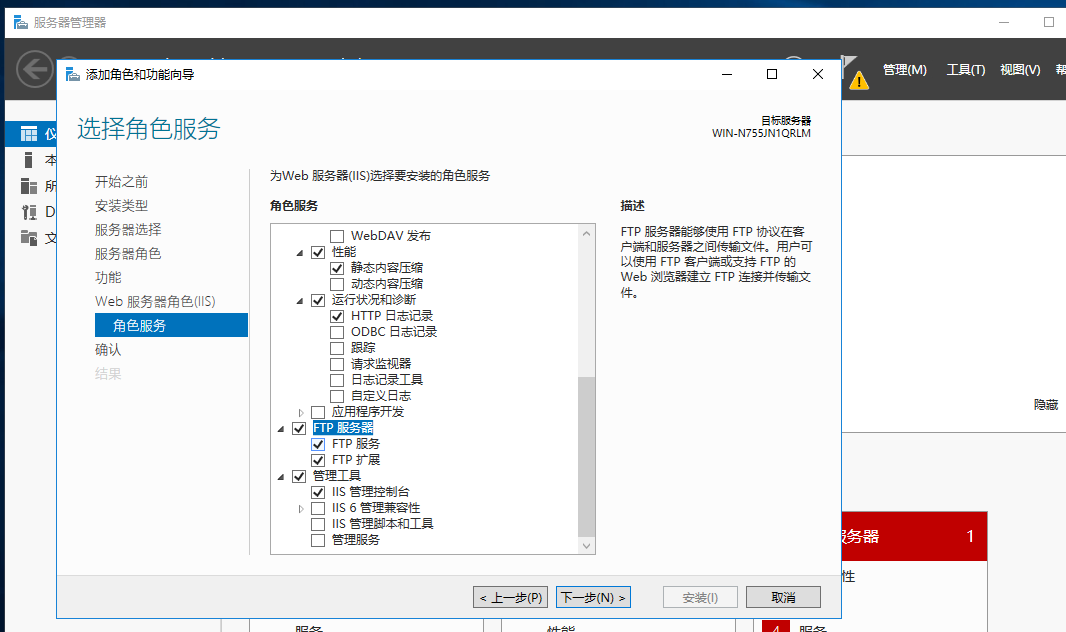The image size is (1066, 632).
Task: Click the 上一步(P) button
Action: (x=511, y=597)
